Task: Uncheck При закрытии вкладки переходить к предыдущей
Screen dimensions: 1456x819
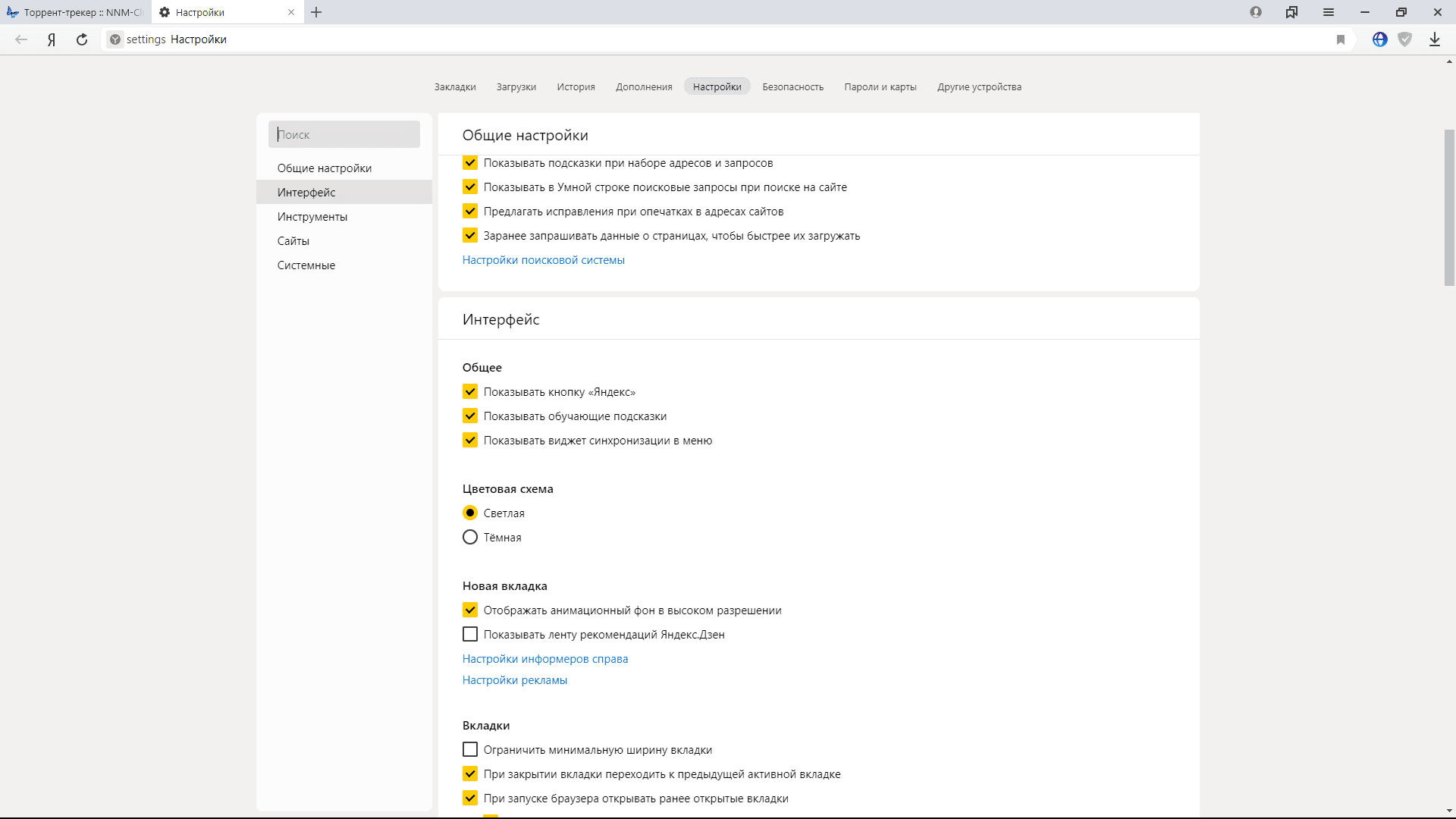Action: 470,773
